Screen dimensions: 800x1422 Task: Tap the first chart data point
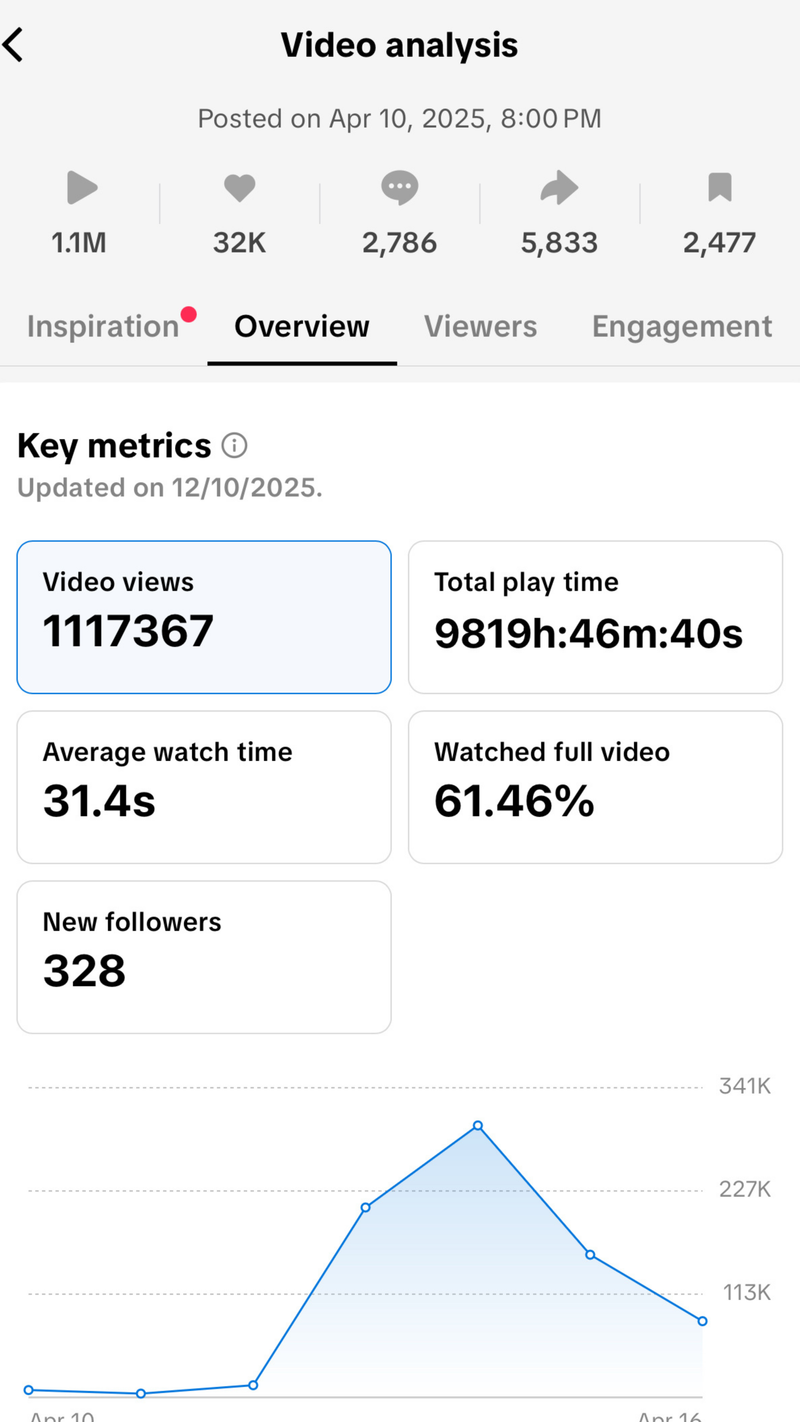coord(28,1390)
